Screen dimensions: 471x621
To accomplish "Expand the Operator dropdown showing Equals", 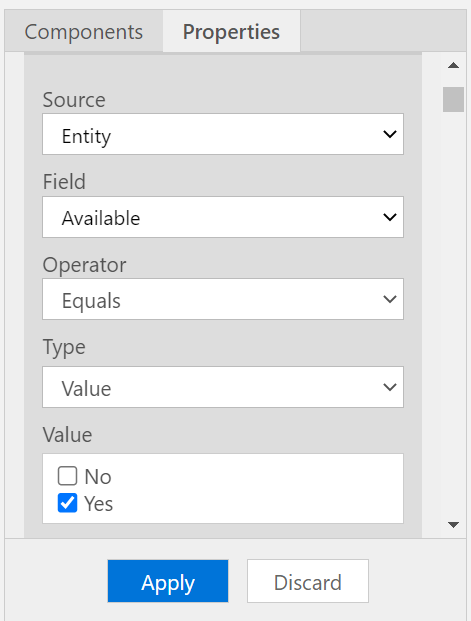I will pos(223,299).
